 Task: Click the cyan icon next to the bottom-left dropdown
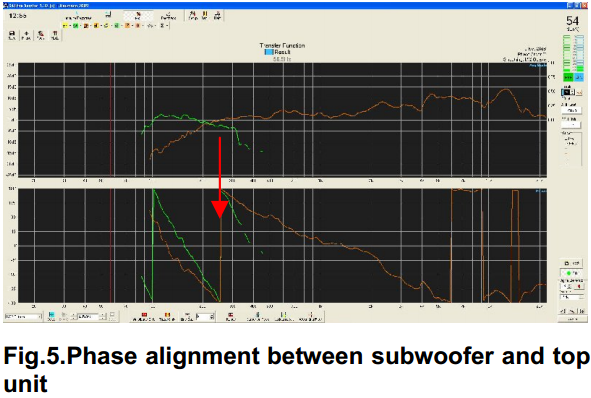[x=52, y=316]
